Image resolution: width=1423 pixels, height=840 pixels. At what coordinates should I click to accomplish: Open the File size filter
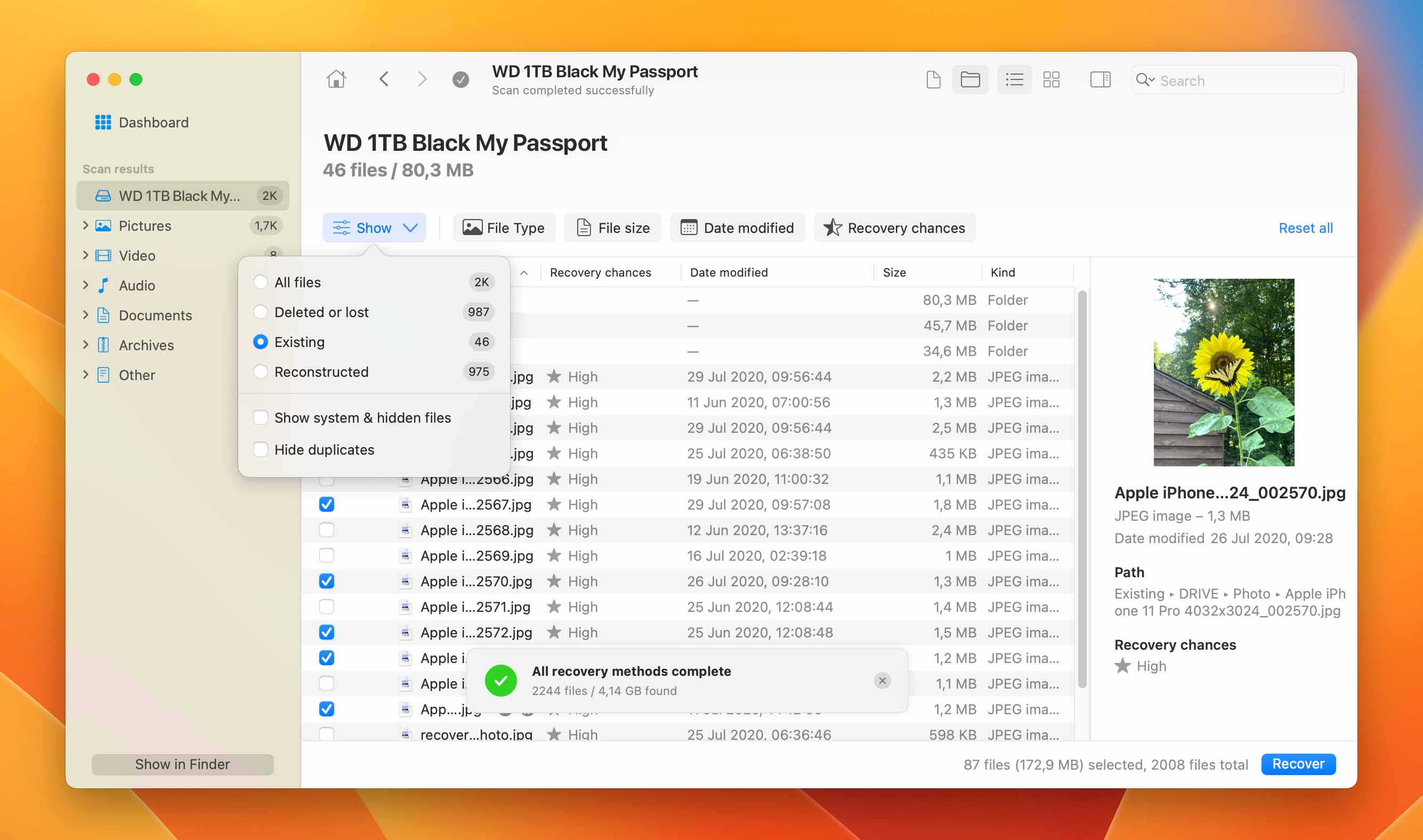613,228
